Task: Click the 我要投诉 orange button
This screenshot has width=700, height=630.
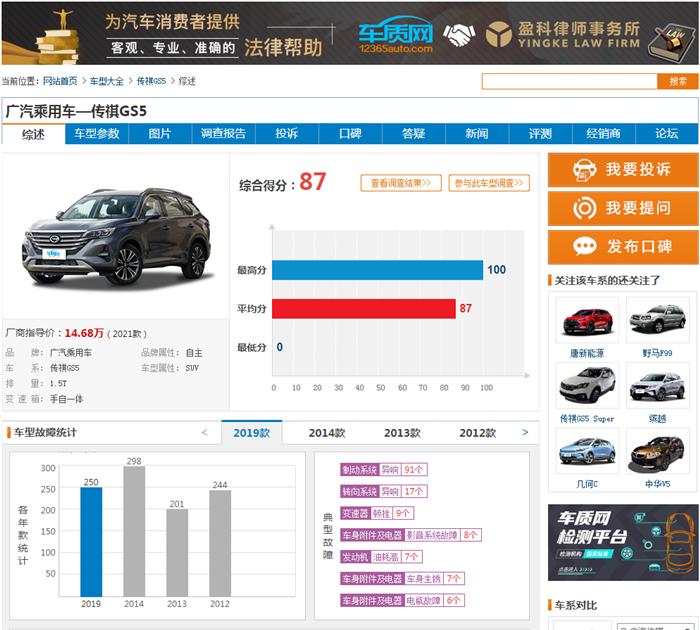Action: point(623,170)
